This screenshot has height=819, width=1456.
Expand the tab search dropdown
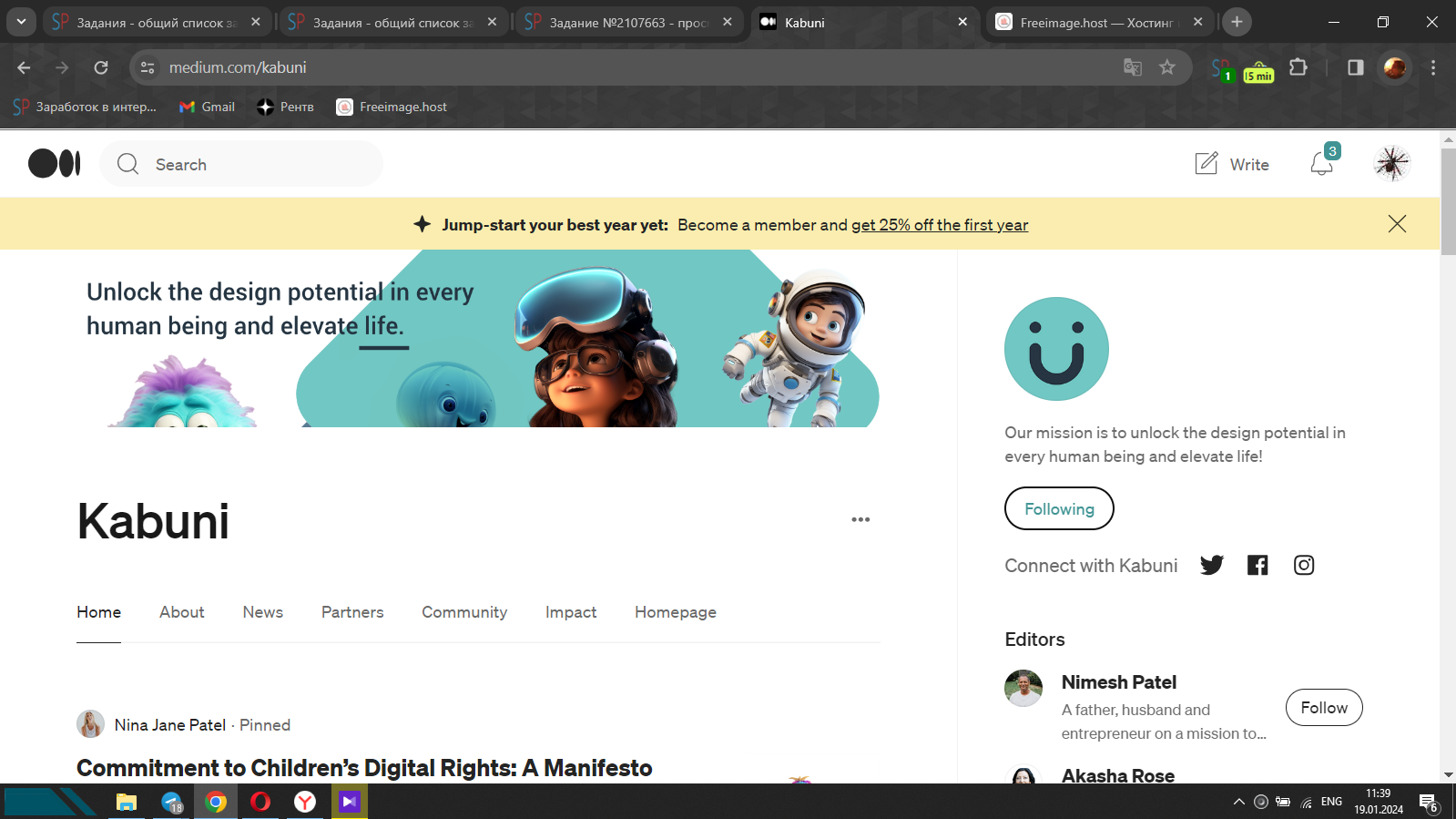(21, 22)
